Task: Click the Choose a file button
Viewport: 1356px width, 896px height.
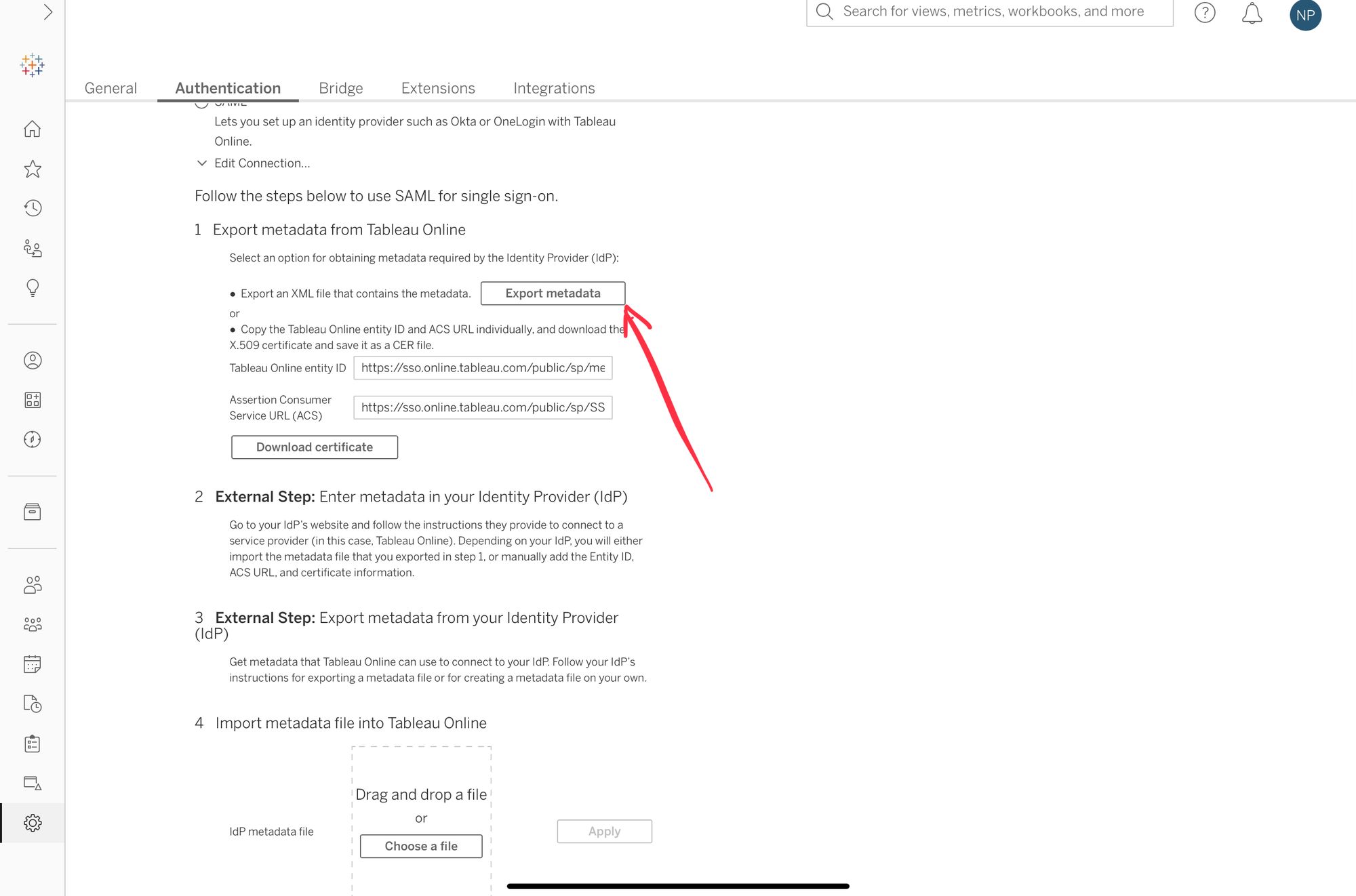Action: click(421, 847)
